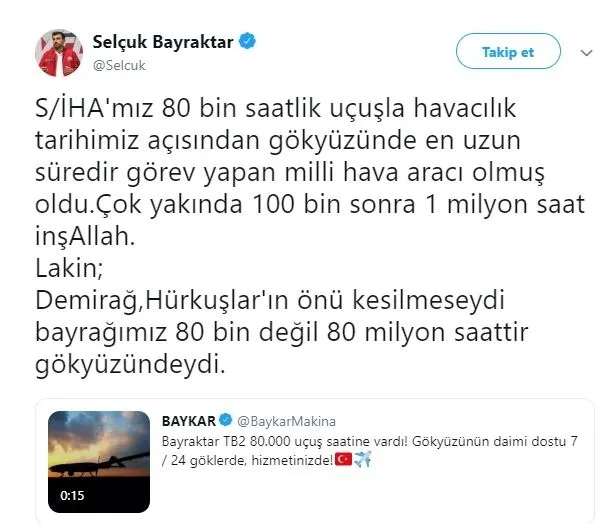The height and width of the screenshot is (524, 602).
Task: Follow the account with Takip et
Action: (508, 51)
